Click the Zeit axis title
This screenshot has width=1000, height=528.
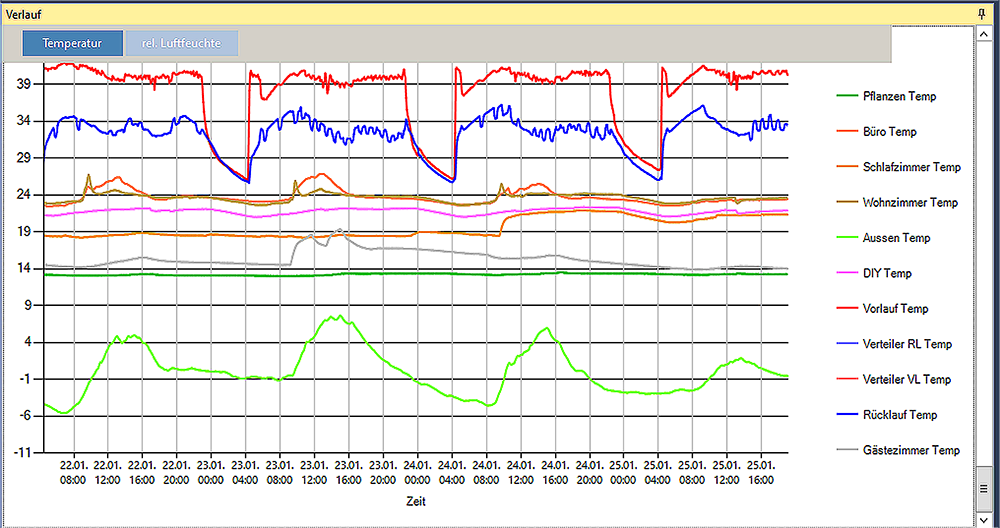[x=415, y=501]
